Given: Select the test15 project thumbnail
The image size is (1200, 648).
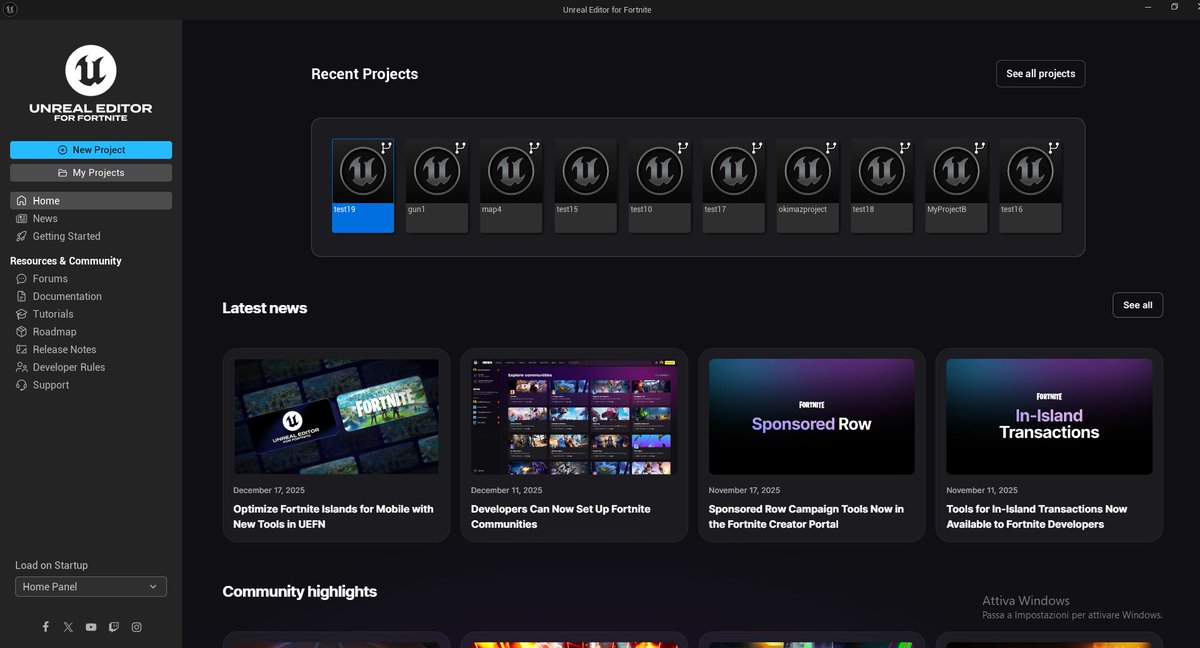Looking at the screenshot, I should point(585,186).
